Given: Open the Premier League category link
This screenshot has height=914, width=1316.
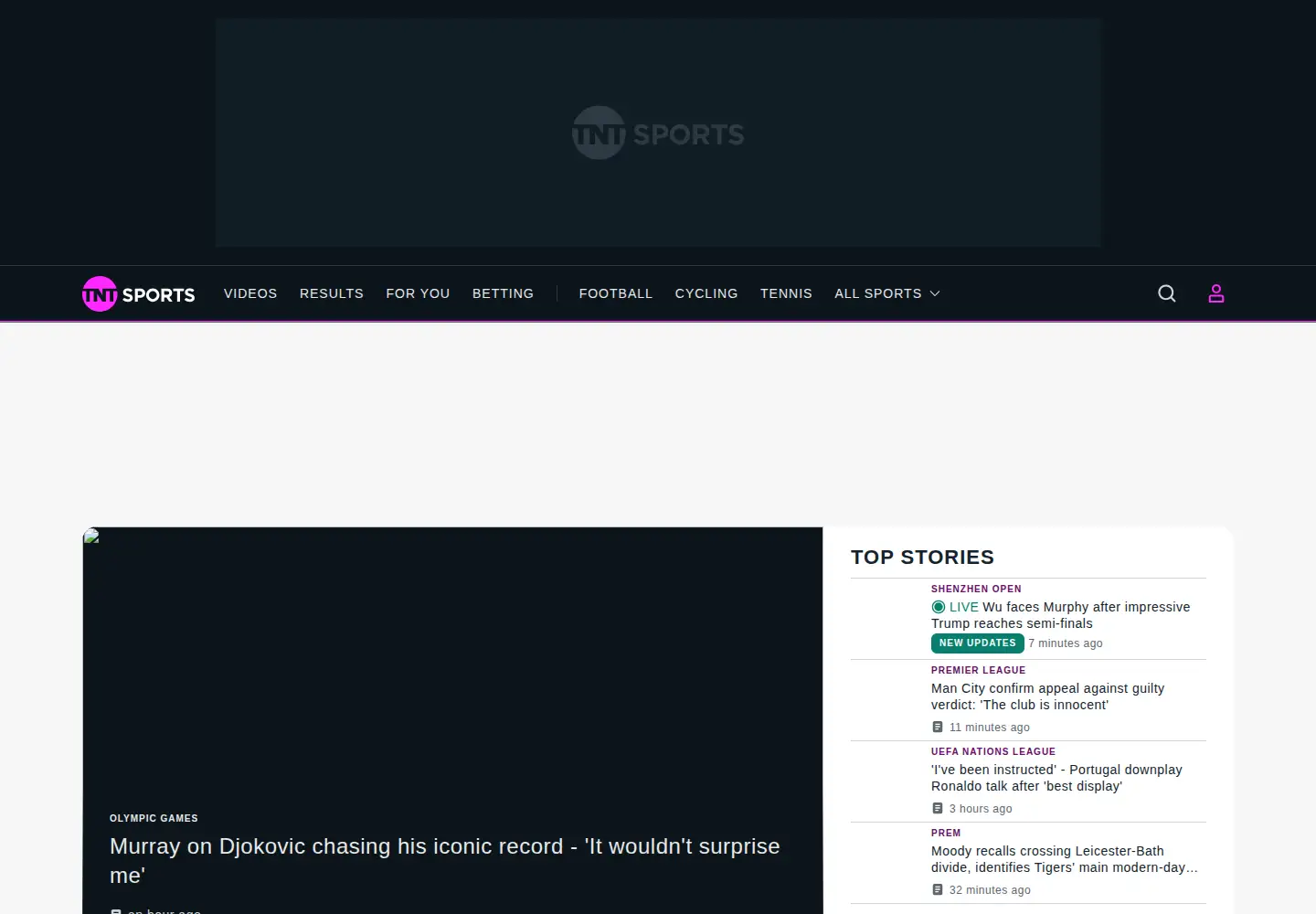Looking at the screenshot, I should click(979, 671).
